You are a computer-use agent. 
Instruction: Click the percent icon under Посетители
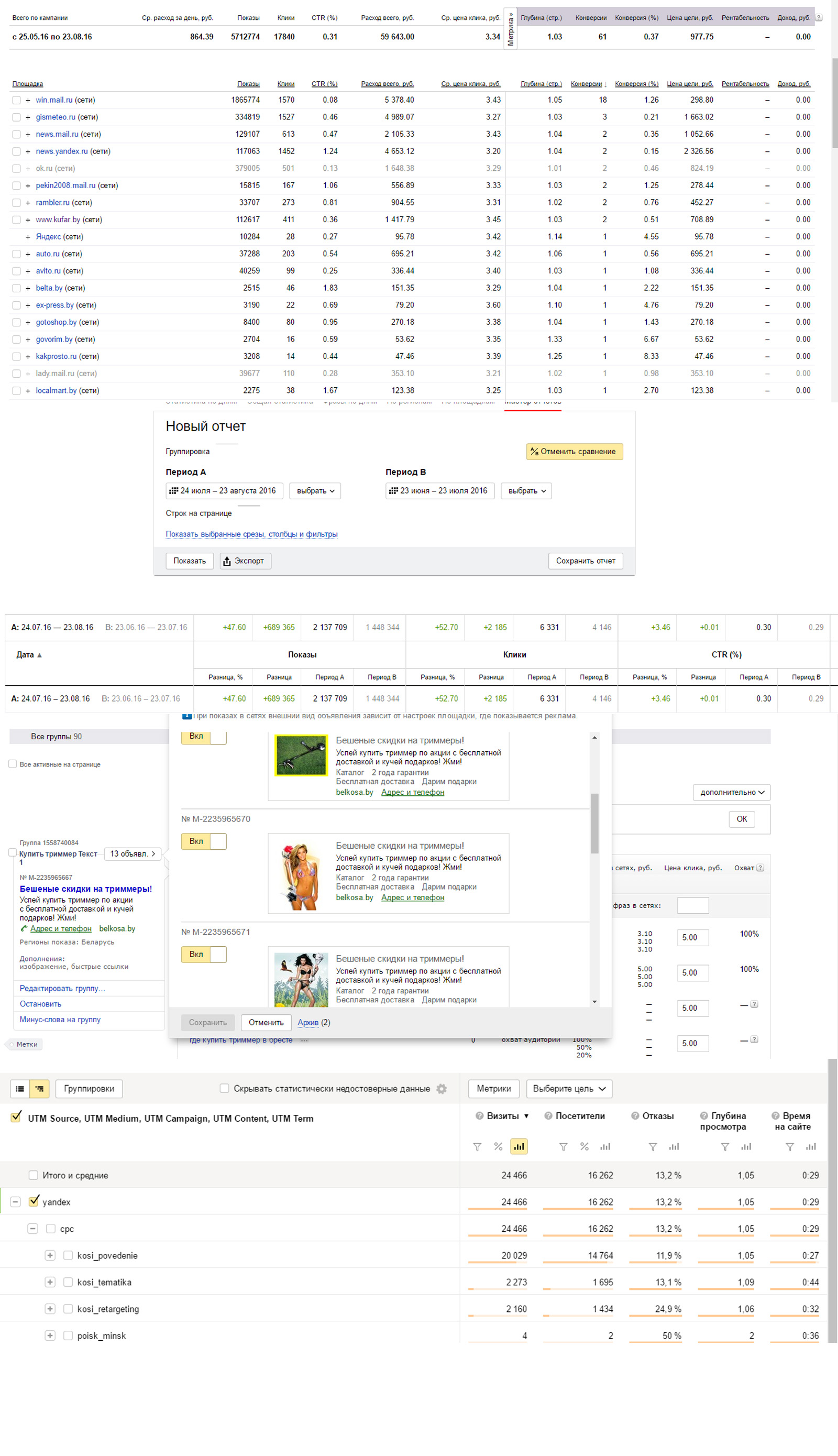click(x=584, y=1146)
